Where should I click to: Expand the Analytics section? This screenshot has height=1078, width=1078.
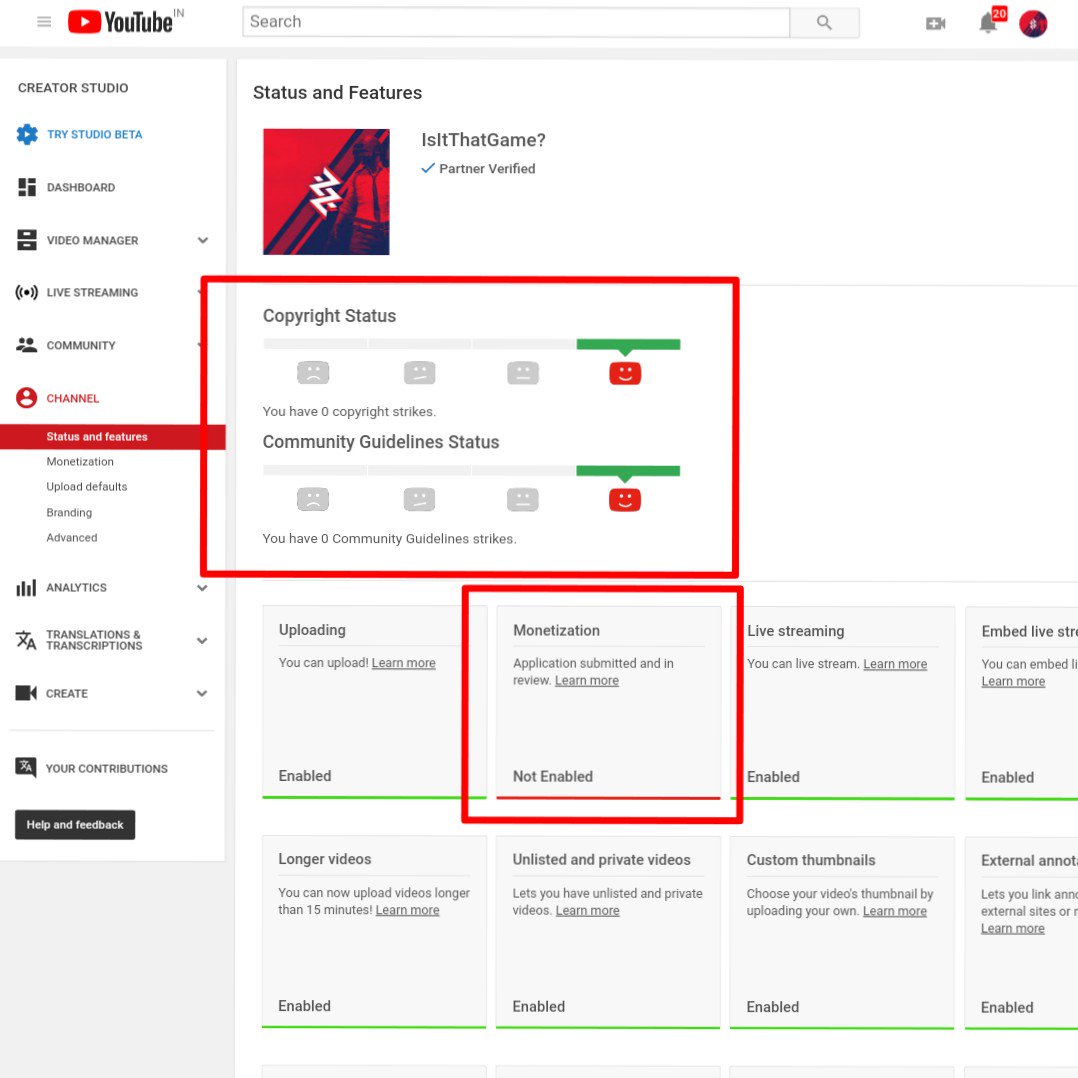coord(202,588)
